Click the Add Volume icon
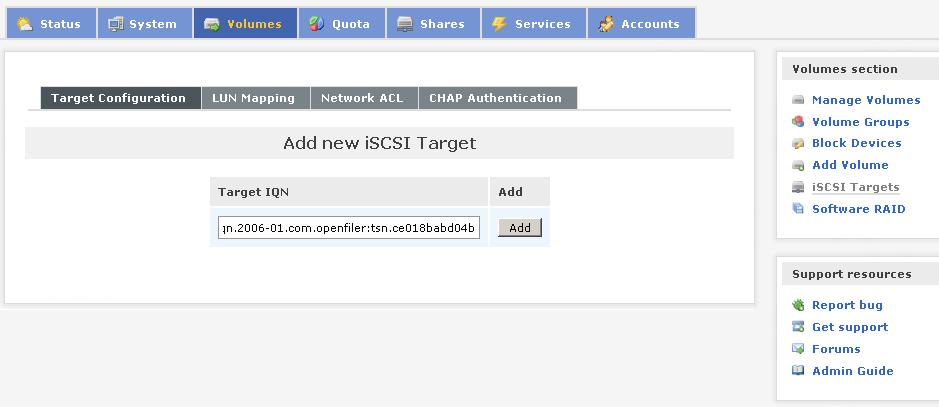 pos(798,166)
